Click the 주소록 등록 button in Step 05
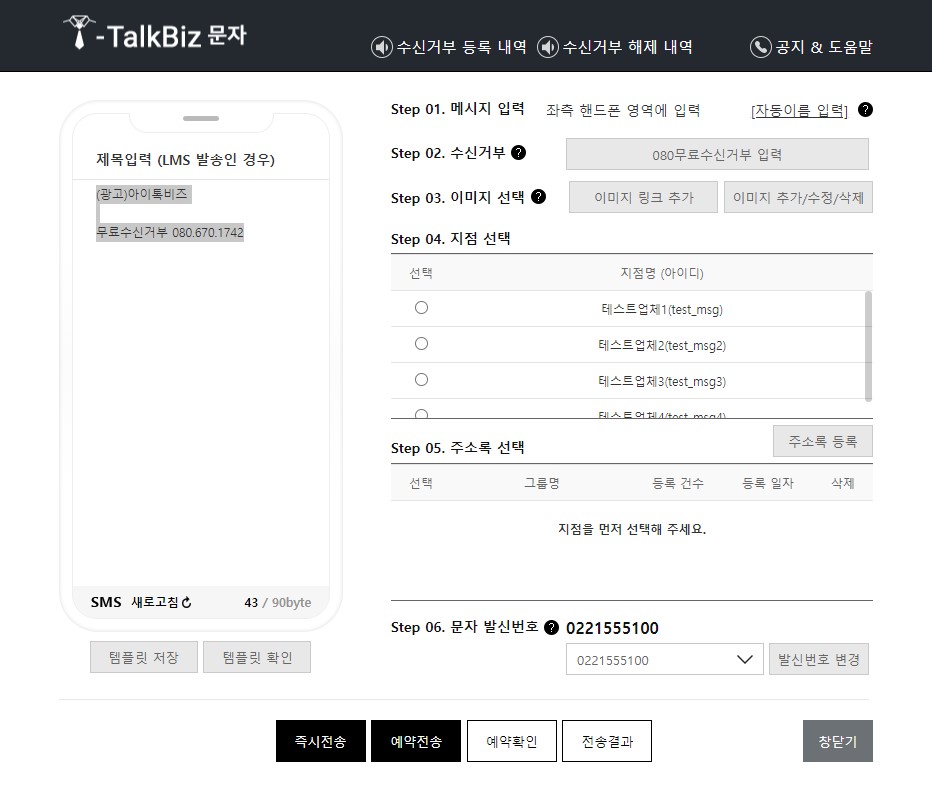 tap(822, 441)
